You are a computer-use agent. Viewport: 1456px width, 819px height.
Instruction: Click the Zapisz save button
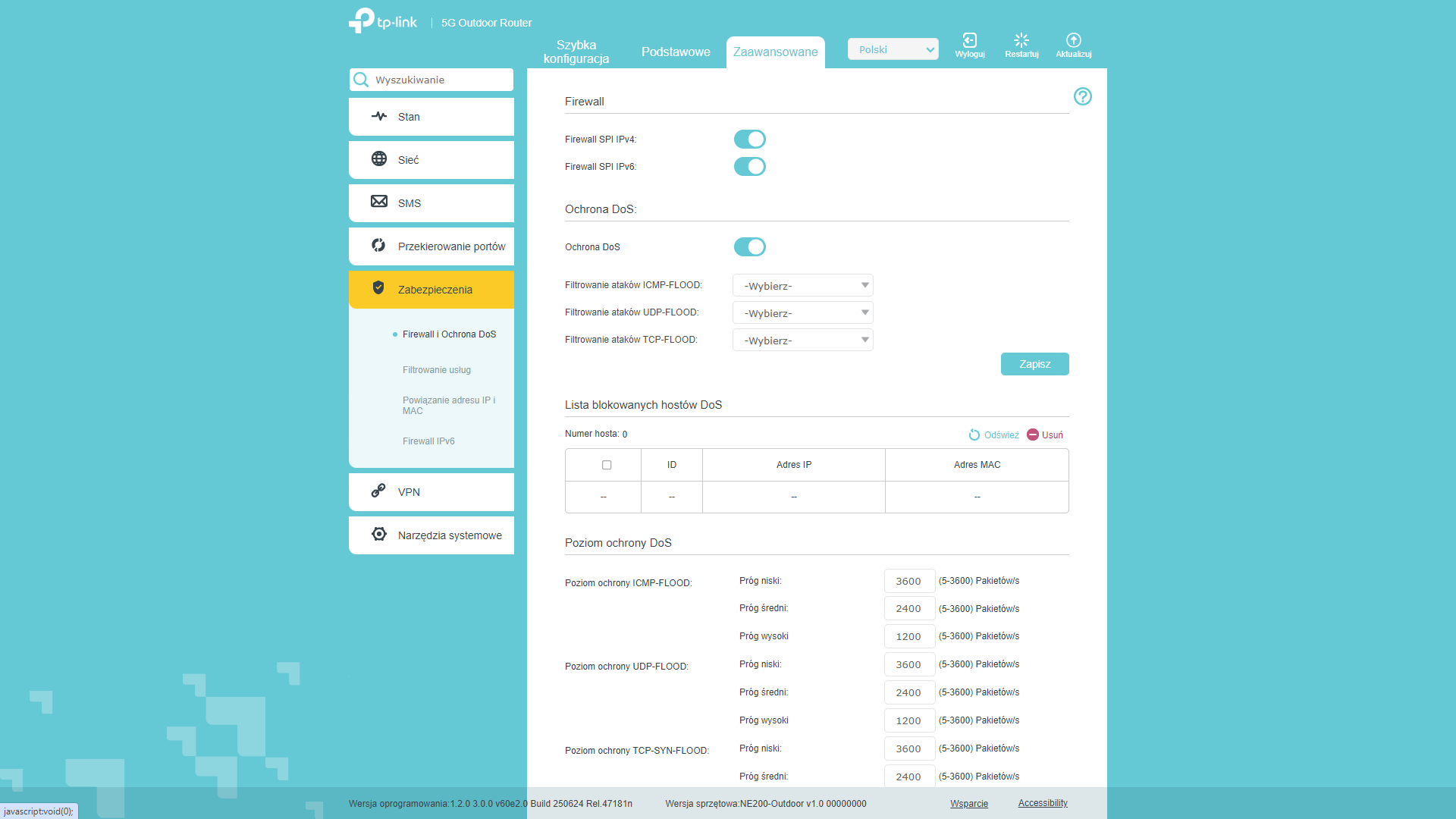point(1034,364)
